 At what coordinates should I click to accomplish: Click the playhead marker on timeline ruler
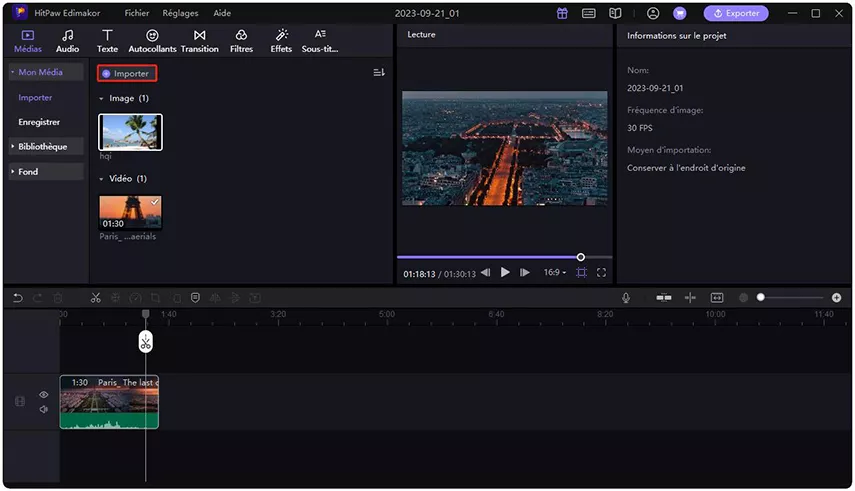146,314
